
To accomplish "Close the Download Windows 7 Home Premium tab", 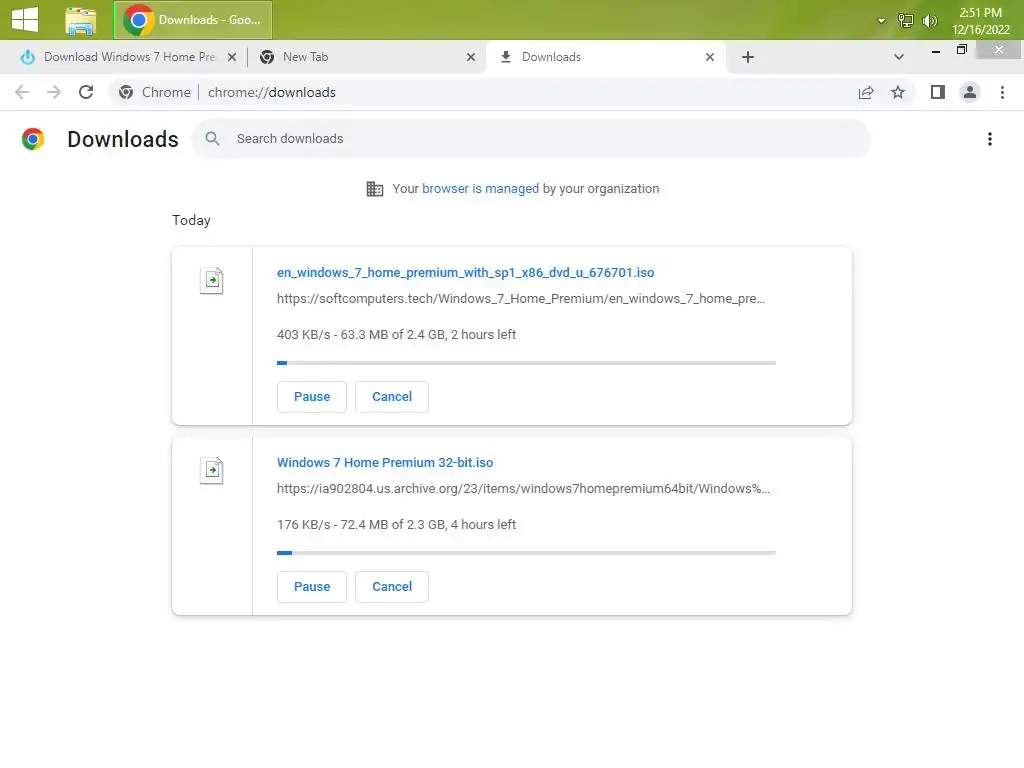I will click(x=232, y=57).
